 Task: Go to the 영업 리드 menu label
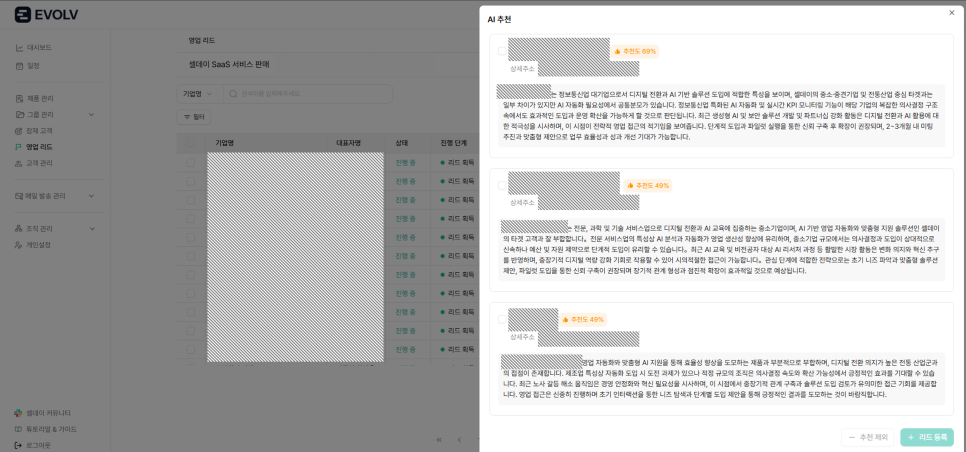click(x=39, y=147)
